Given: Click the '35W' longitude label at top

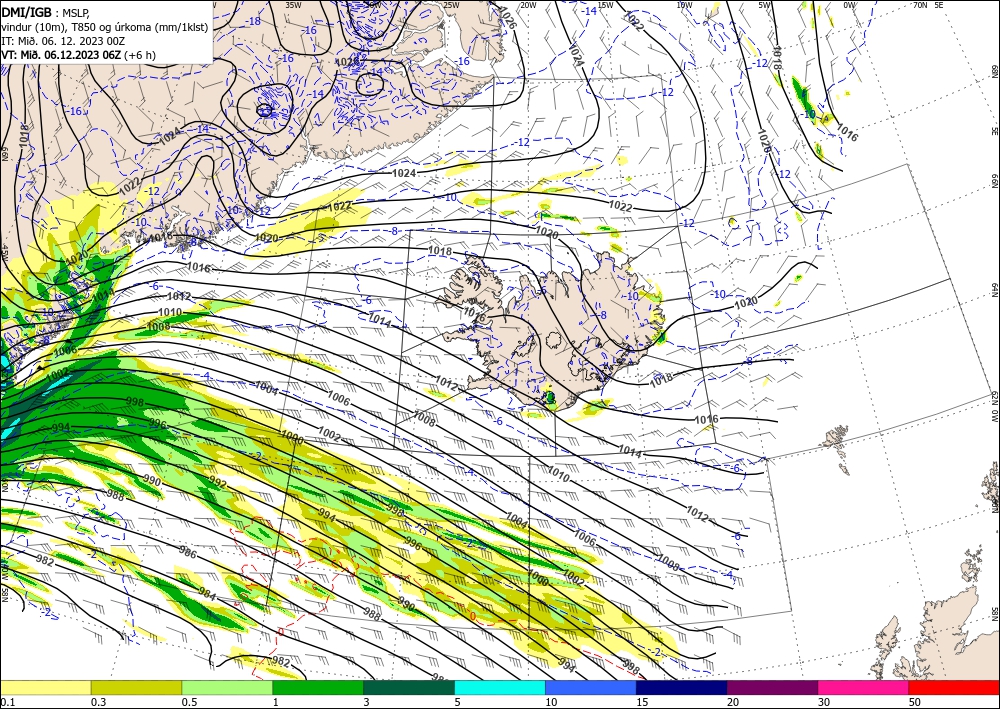Looking at the screenshot, I should (x=293, y=5).
